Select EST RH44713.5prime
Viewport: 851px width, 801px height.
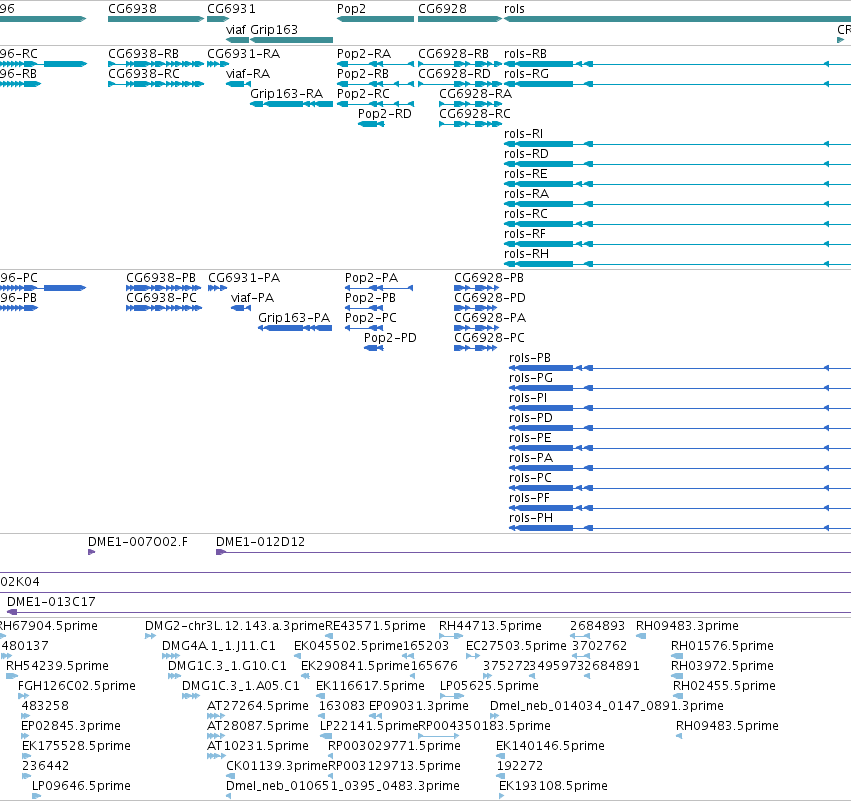(490, 626)
